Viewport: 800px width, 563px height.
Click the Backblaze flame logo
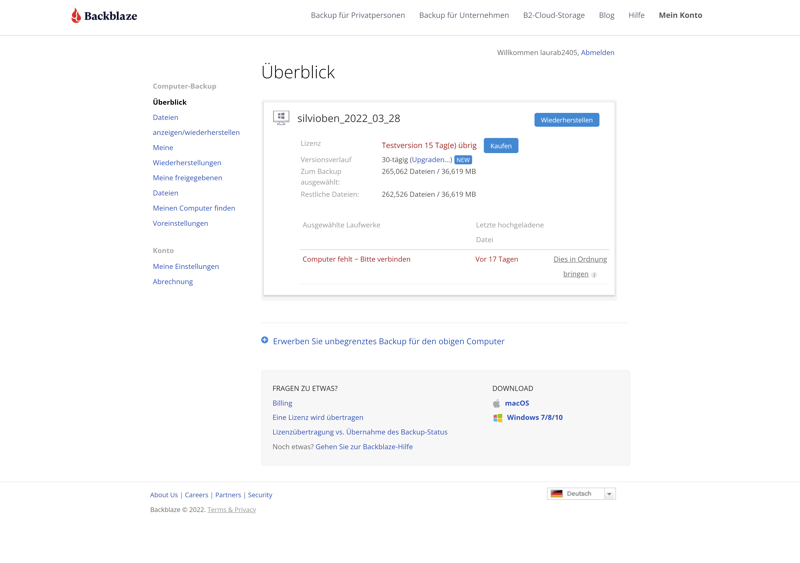76,15
